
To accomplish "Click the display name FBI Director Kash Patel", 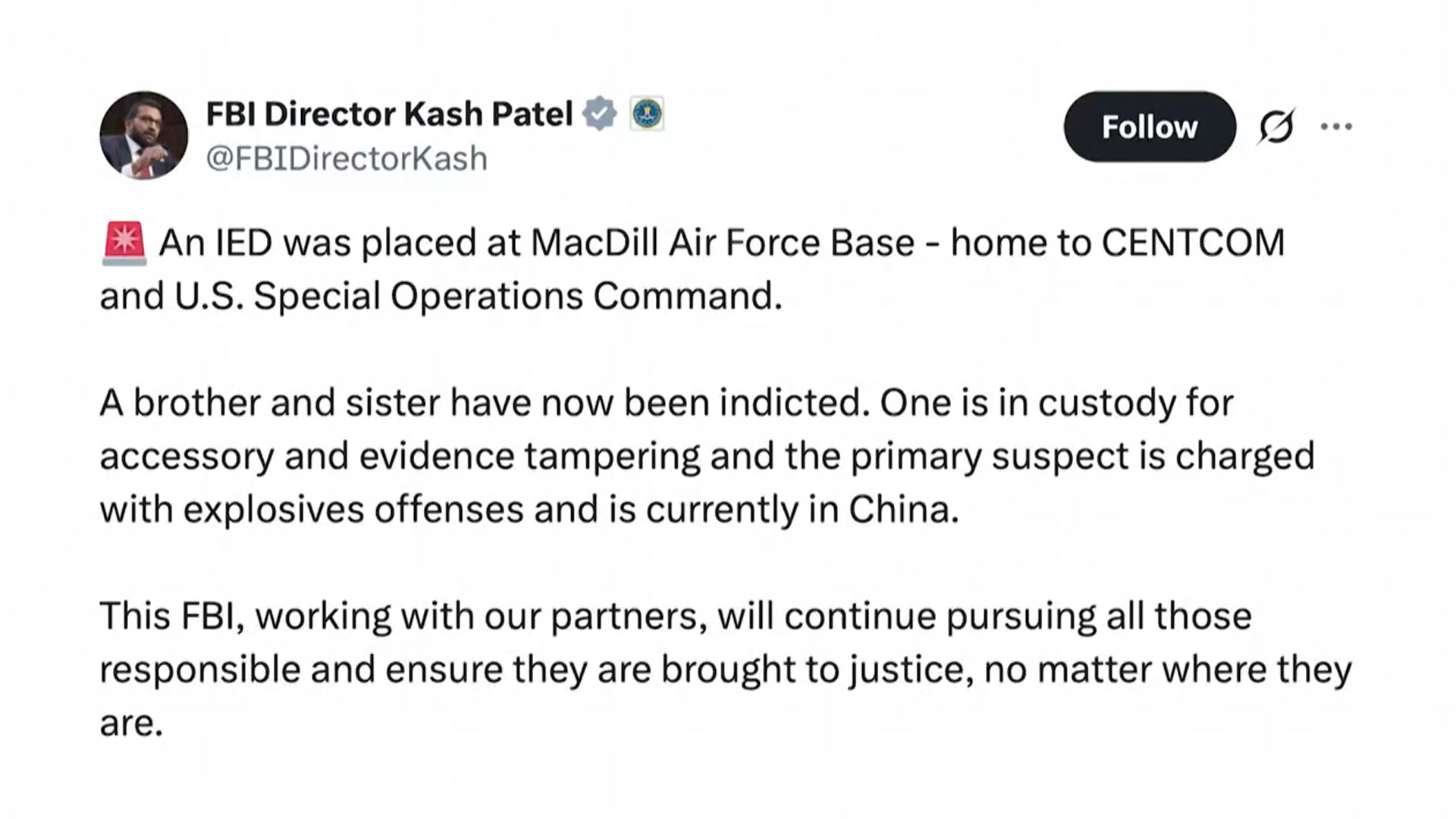I will tap(389, 115).
